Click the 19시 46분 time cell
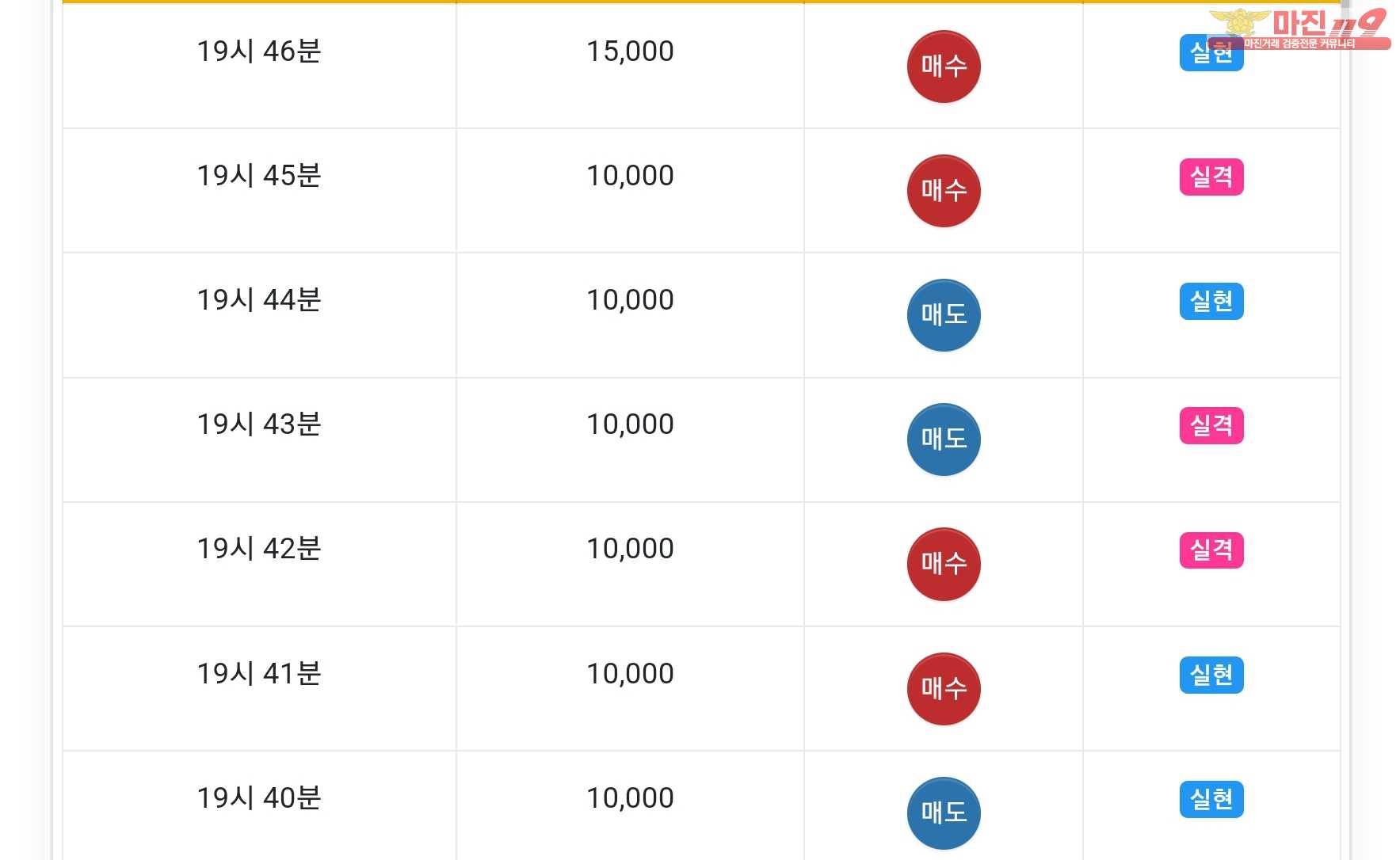Screen dimensions: 1400x860 pos(258,51)
